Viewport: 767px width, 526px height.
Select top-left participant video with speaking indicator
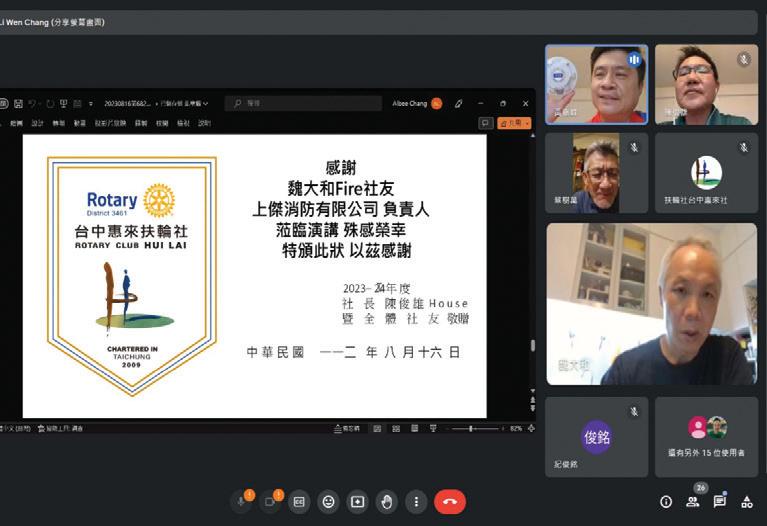(597, 85)
